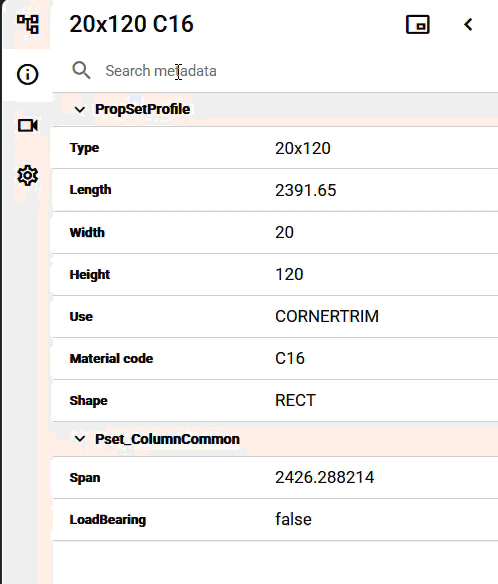
Task: Select the Height property label
Action: (x=89, y=274)
